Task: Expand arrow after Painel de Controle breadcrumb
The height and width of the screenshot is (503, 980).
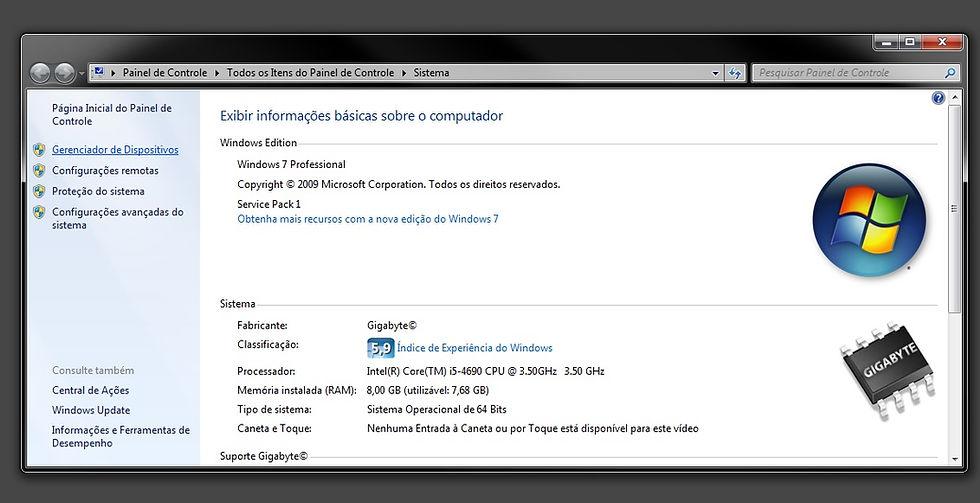Action: coord(217,72)
